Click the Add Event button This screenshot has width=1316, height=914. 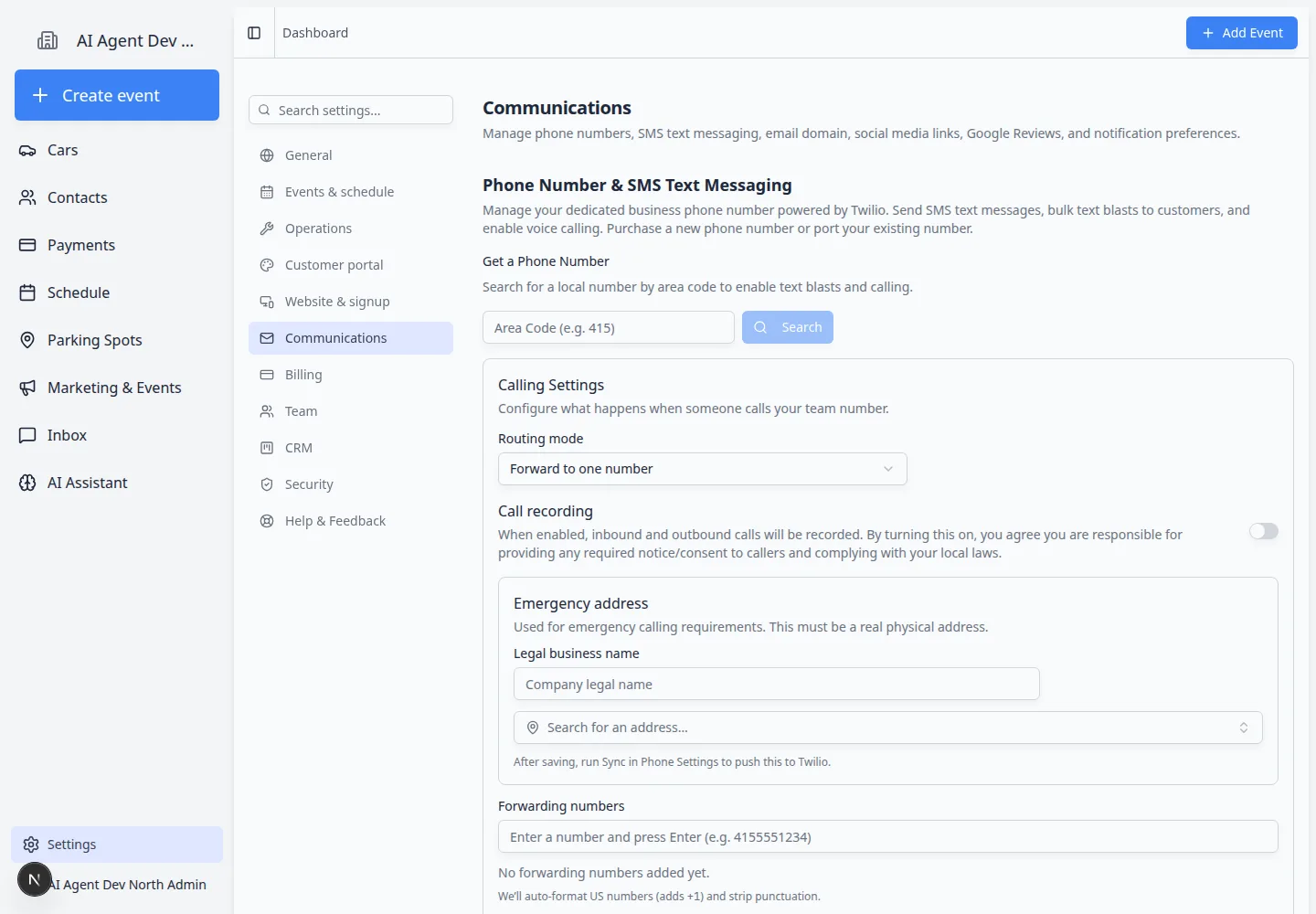[1241, 33]
